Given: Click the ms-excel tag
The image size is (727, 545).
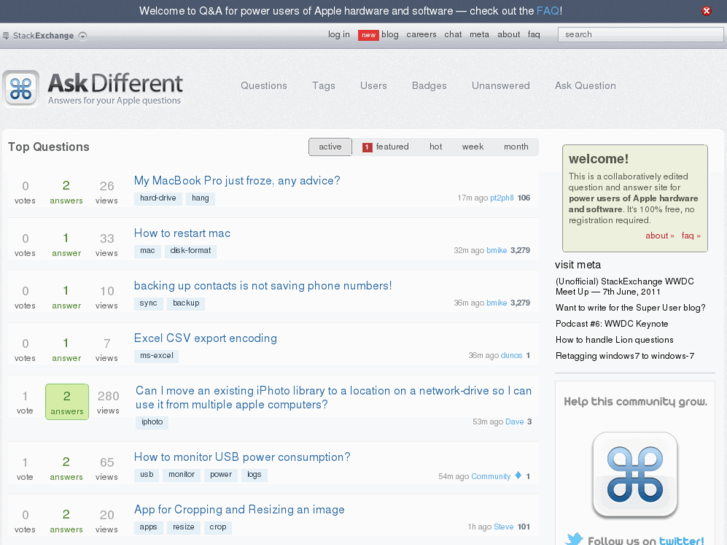Looking at the screenshot, I should pos(157,356).
